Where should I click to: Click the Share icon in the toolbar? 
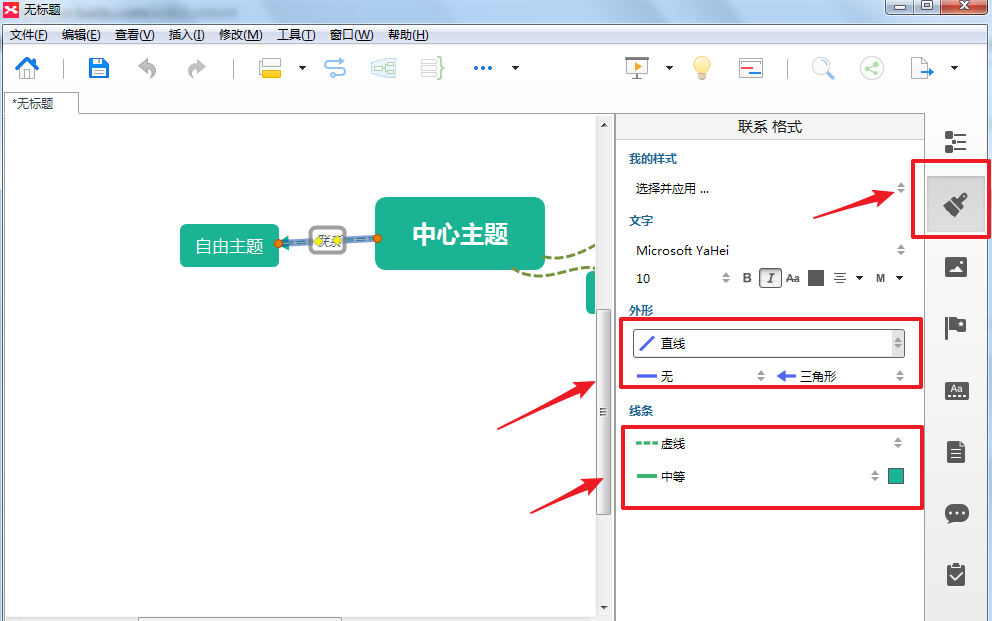(x=871, y=67)
